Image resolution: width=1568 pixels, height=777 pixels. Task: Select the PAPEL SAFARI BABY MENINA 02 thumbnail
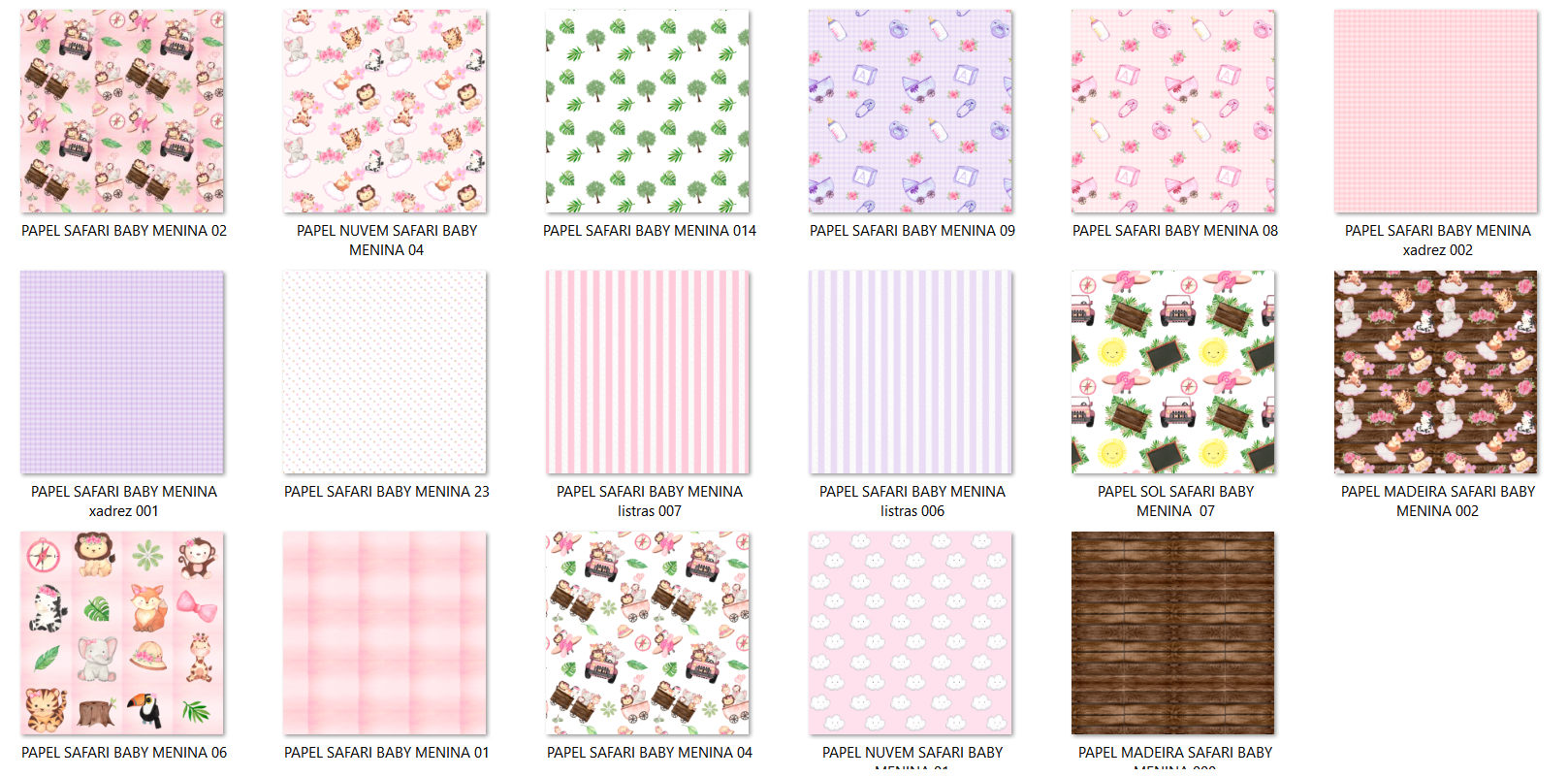122,112
